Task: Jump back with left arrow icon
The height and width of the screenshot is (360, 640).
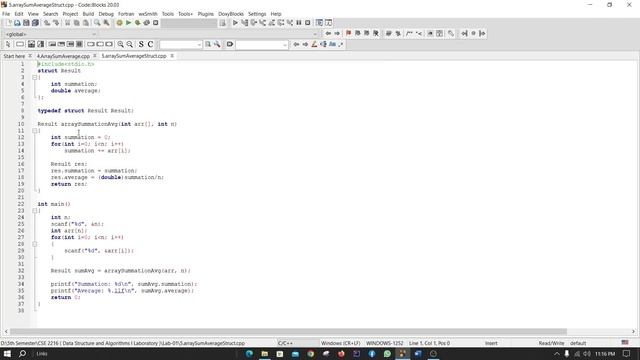Action: (328, 33)
